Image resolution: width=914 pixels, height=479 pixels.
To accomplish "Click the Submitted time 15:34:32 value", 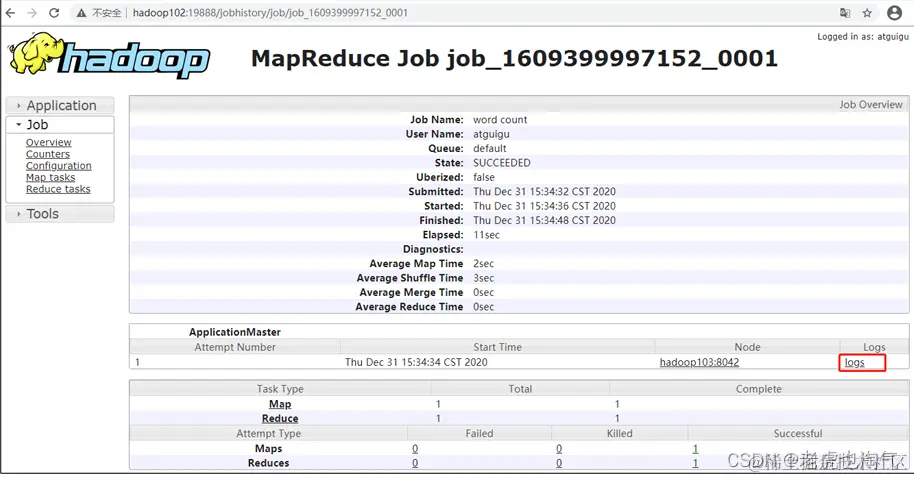I will [544, 192].
